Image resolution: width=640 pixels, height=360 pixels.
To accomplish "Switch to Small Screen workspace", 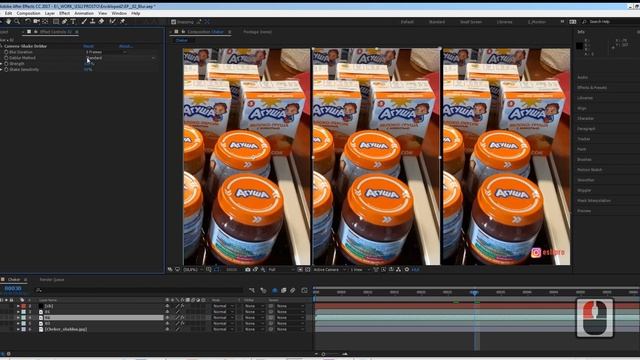I will point(471,22).
